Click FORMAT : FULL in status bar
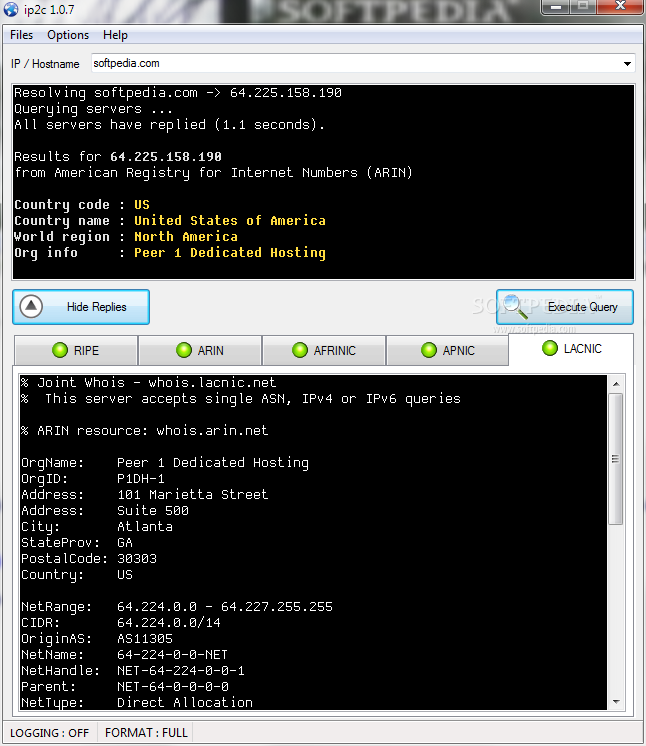 pos(146,733)
